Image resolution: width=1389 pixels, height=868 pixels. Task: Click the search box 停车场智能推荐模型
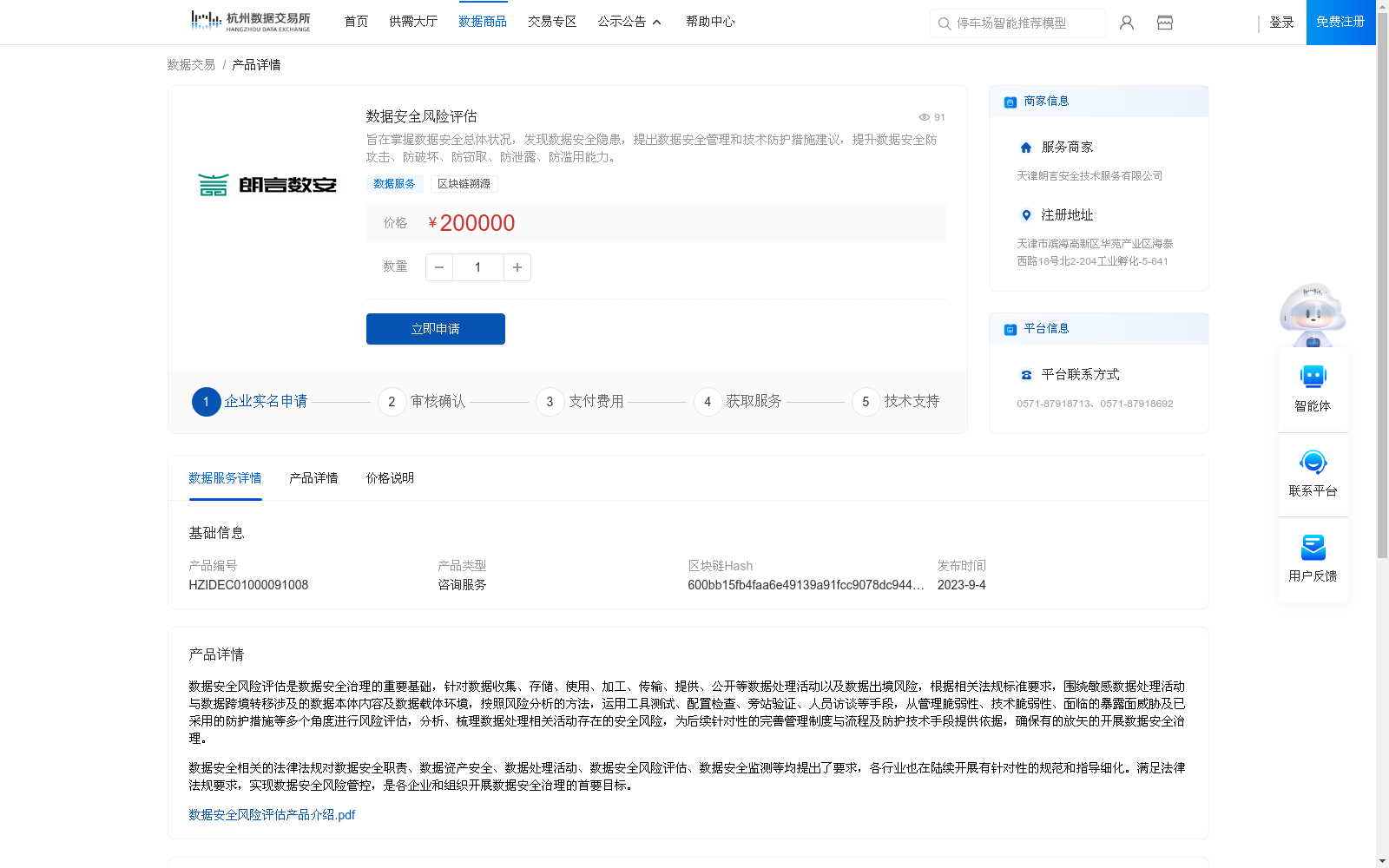1017,23
